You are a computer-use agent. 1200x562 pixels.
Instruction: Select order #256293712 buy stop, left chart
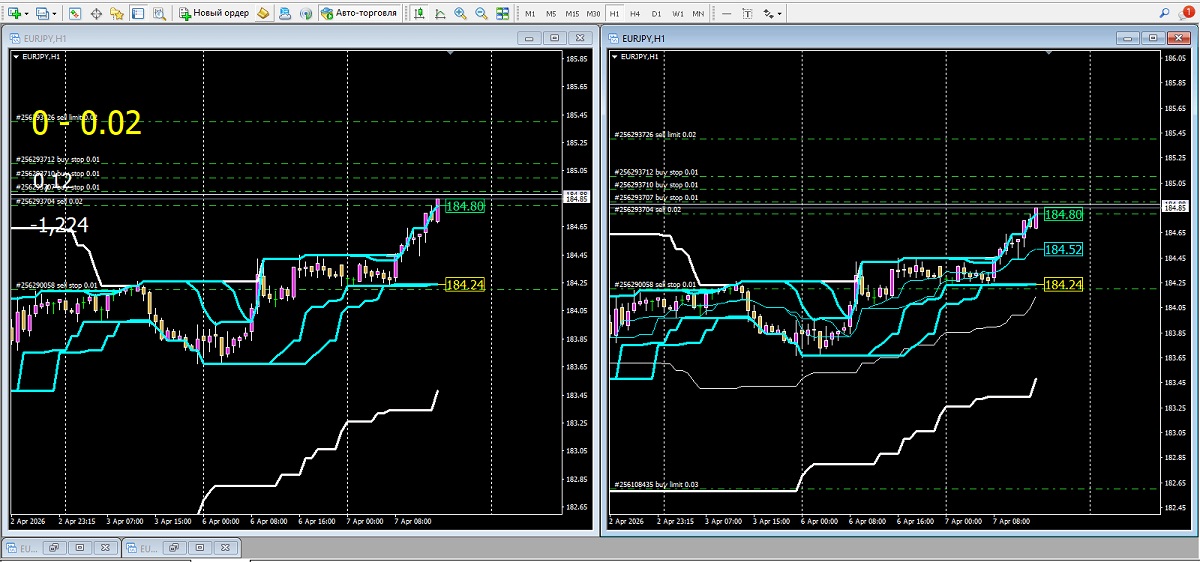[57, 159]
